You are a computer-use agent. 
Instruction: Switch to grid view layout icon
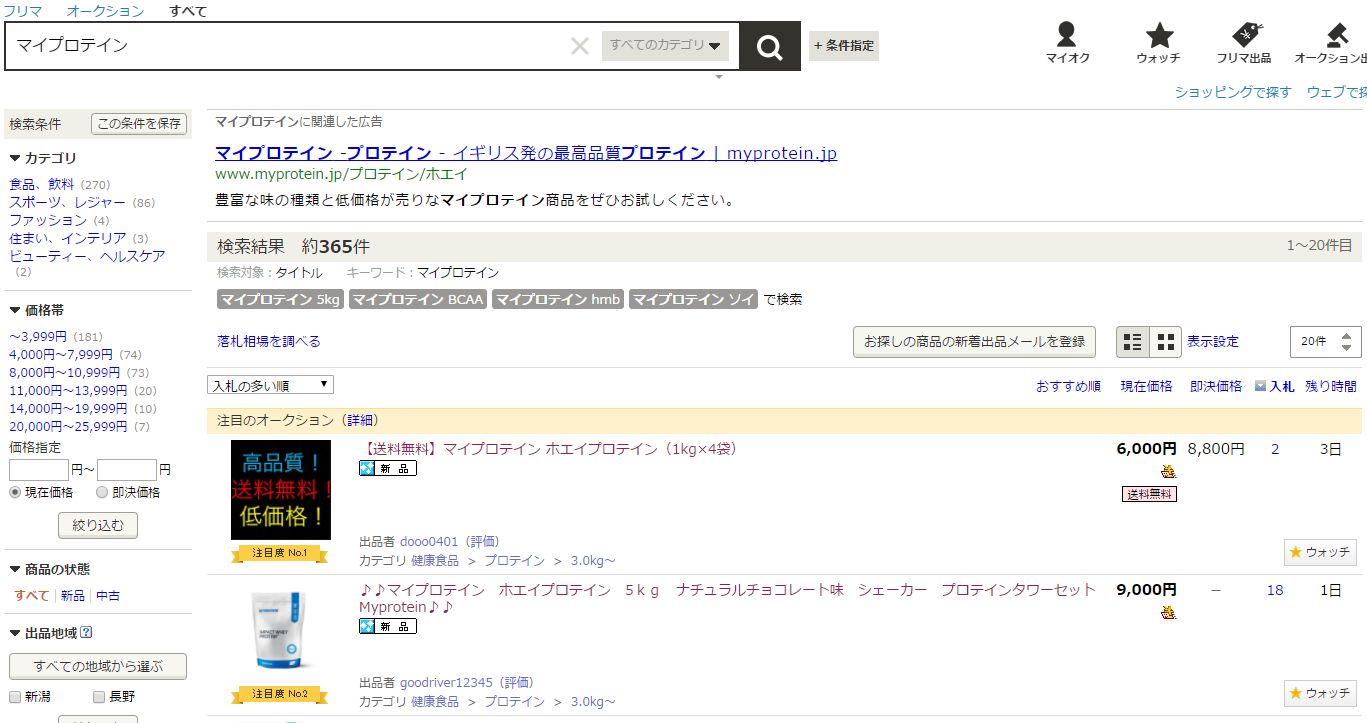(x=1165, y=342)
